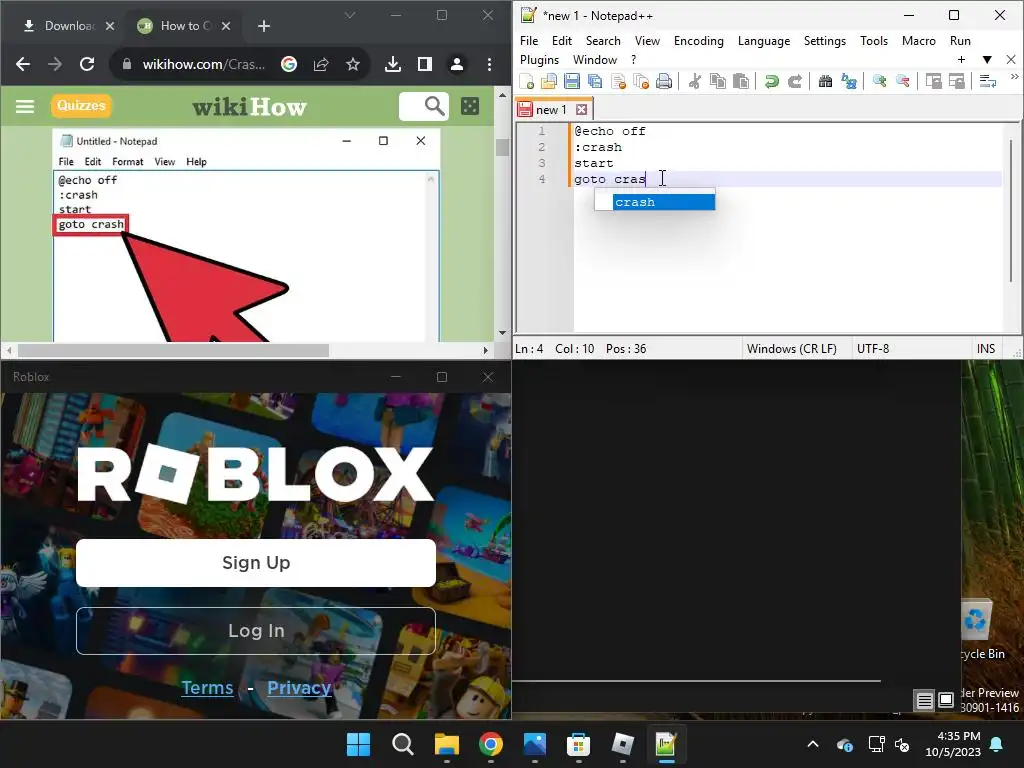
Task: Show hidden system tray icons
Action: [812, 744]
